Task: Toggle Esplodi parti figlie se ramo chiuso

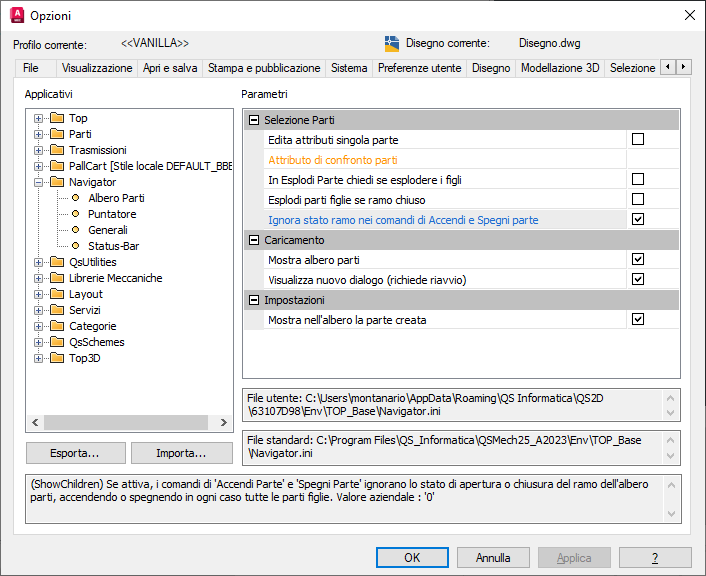Action: pos(638,199)
